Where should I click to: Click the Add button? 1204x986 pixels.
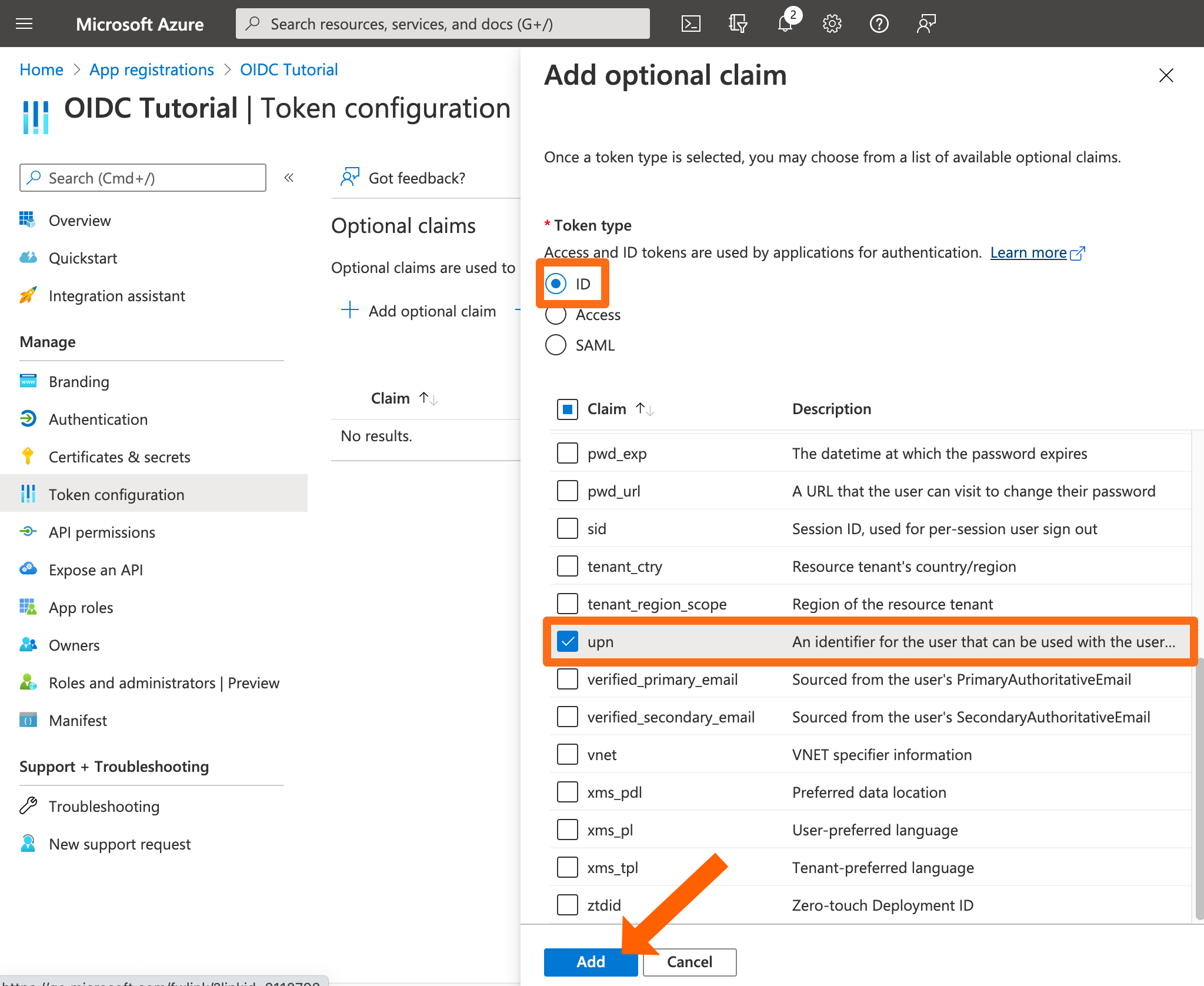point(591,962)
